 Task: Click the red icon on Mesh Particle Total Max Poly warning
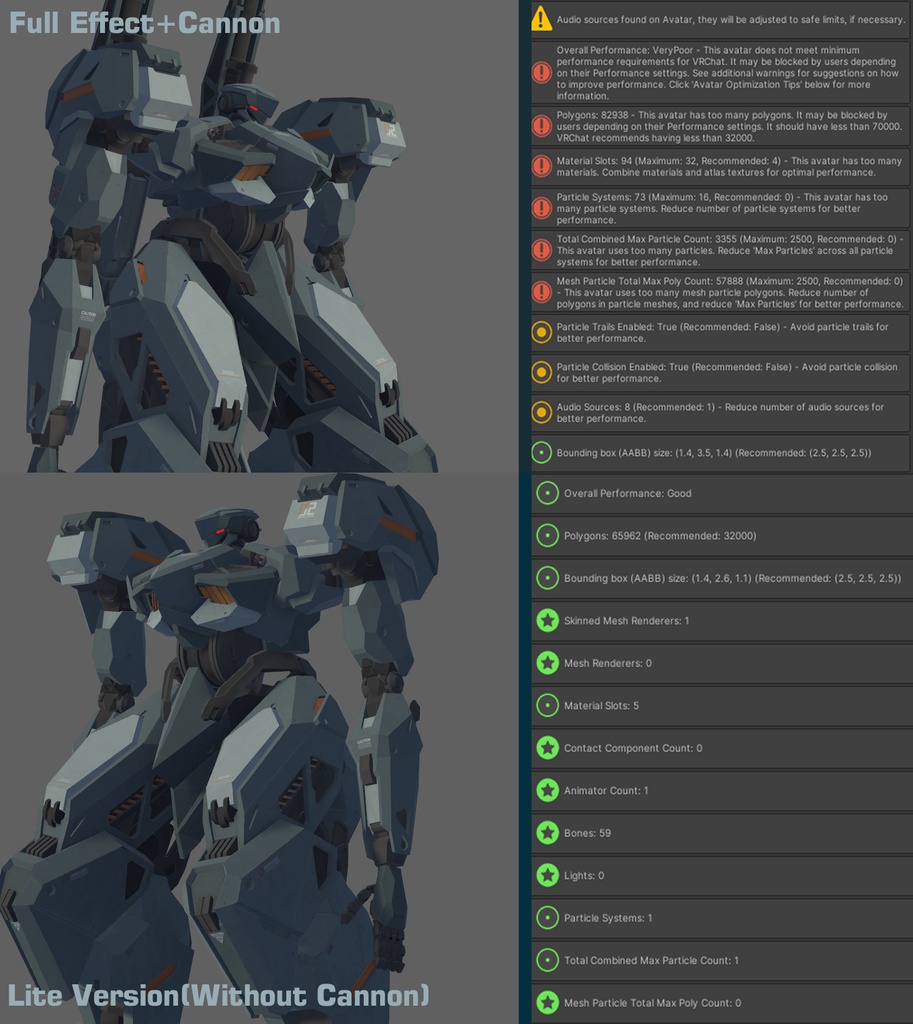tap(540, 292)
